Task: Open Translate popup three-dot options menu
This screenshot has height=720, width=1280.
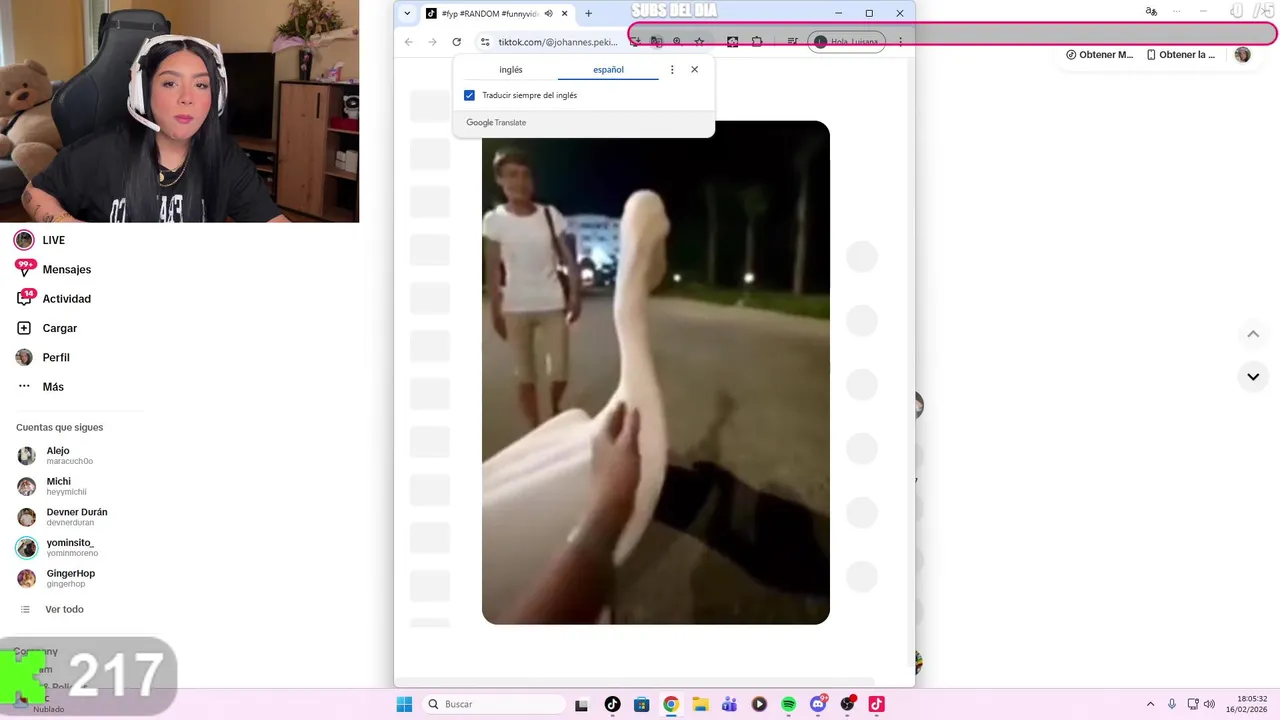Action: coord(672,70)
